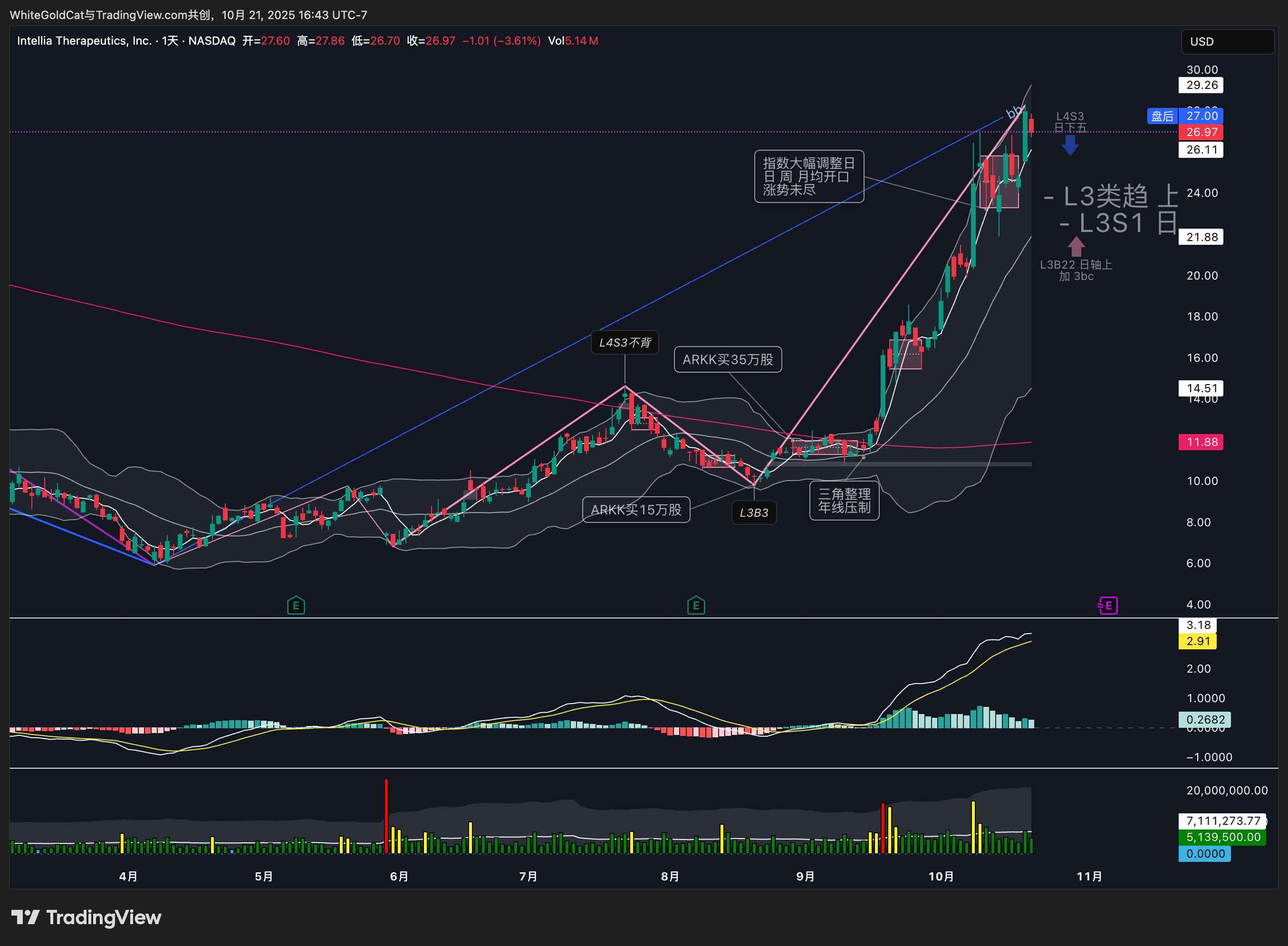Click the TradingView logo
The width and height of the screenshot is (1288, 946).
coord(87,917)
